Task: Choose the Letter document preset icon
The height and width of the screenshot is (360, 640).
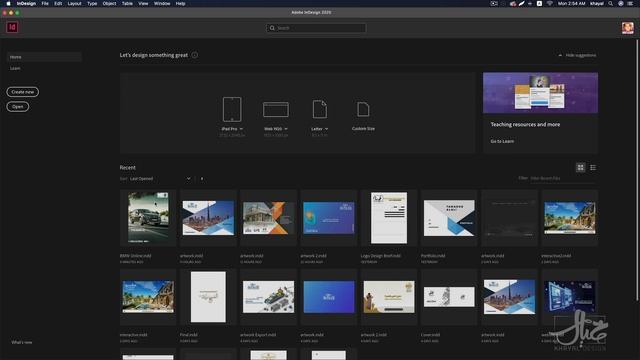Action: tap(320, 109)
